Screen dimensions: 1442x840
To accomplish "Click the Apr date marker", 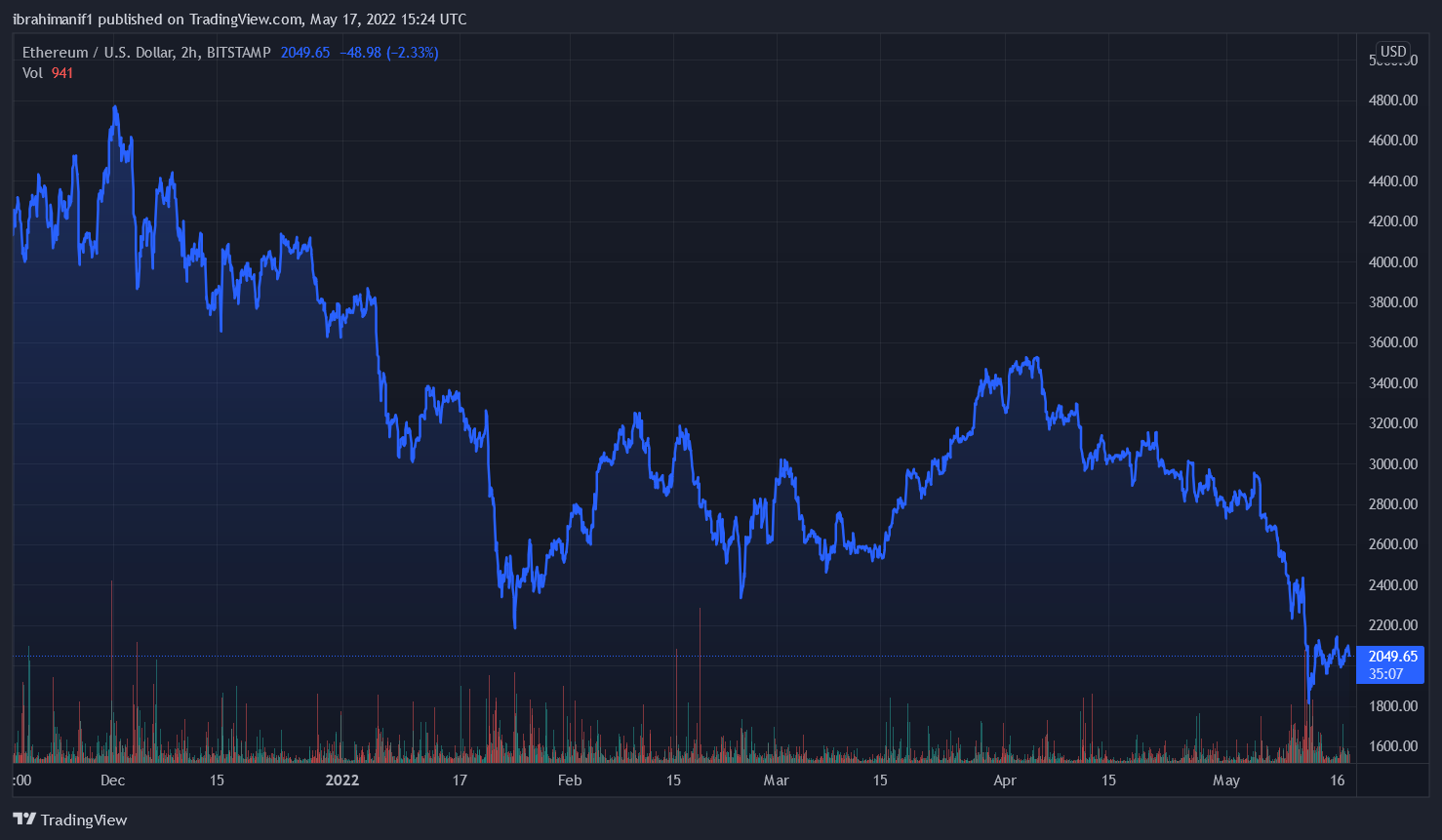I will (x=1005, y=780).
